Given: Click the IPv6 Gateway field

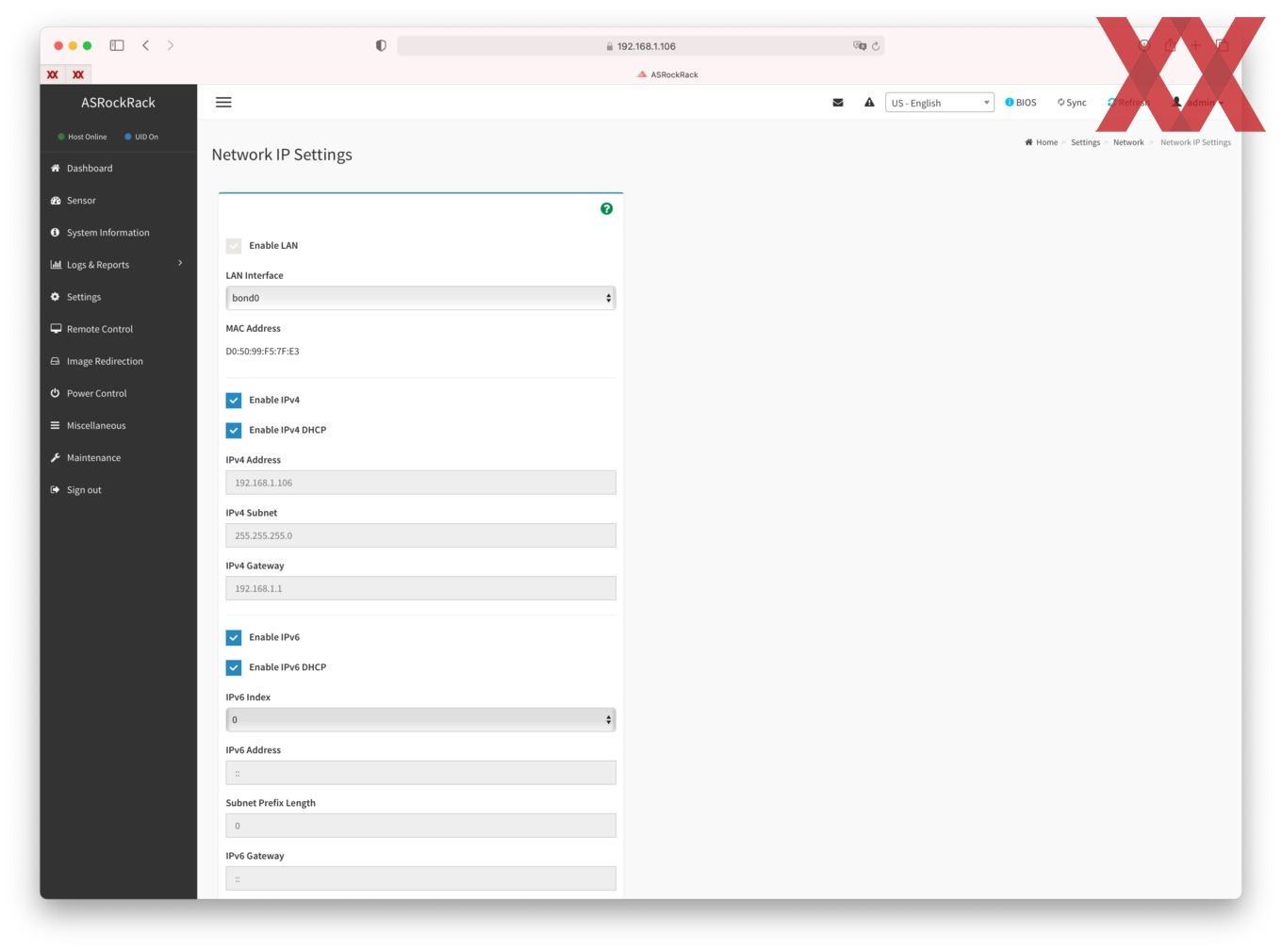Looking at the screenshot, I should (420, 878).
